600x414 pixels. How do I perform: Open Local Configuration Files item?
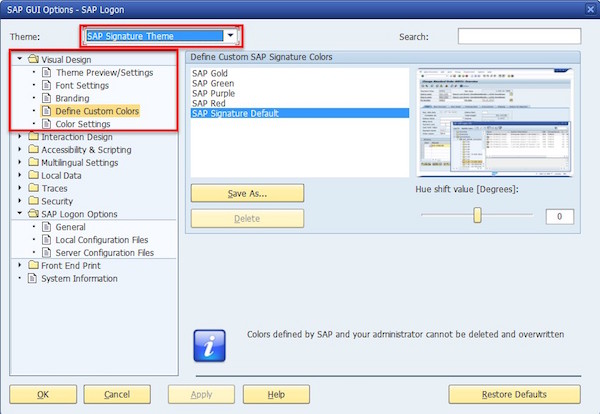pyautogui.click(x=102, y=240)
